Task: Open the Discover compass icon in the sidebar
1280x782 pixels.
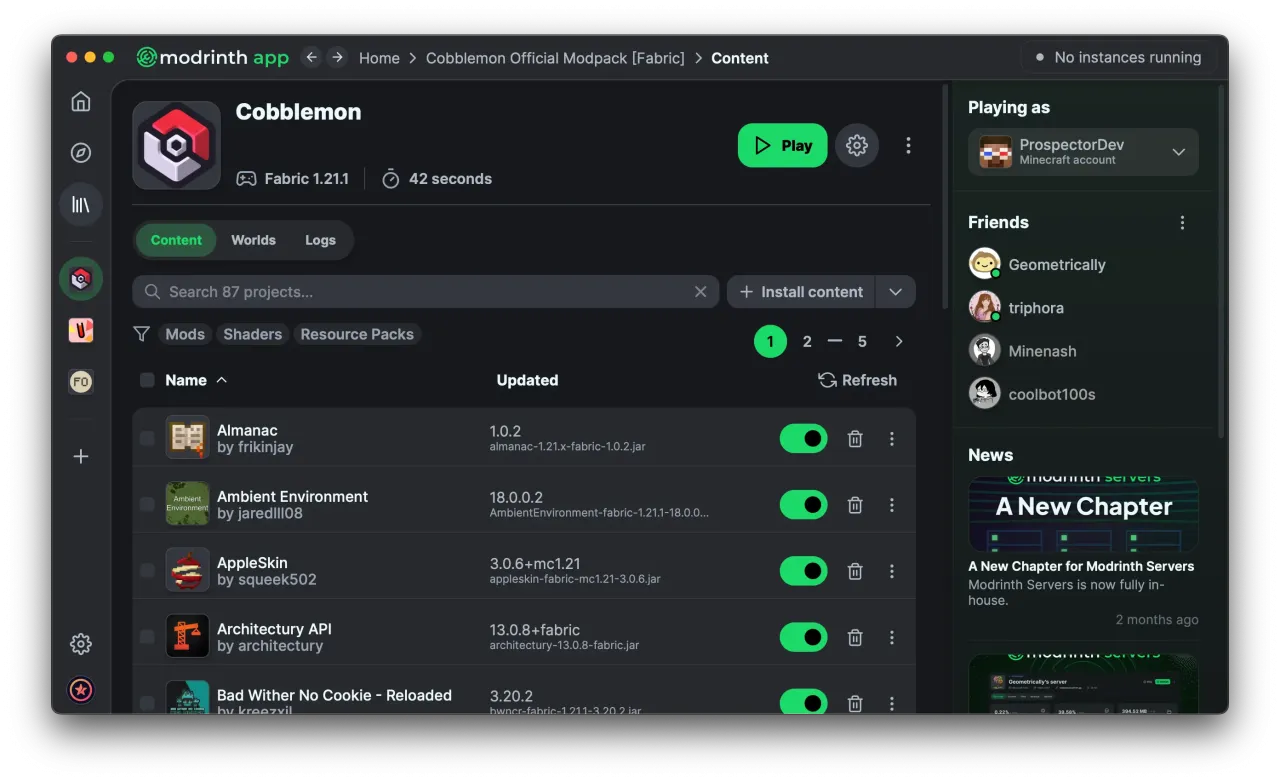Action: tap(81, 153)
